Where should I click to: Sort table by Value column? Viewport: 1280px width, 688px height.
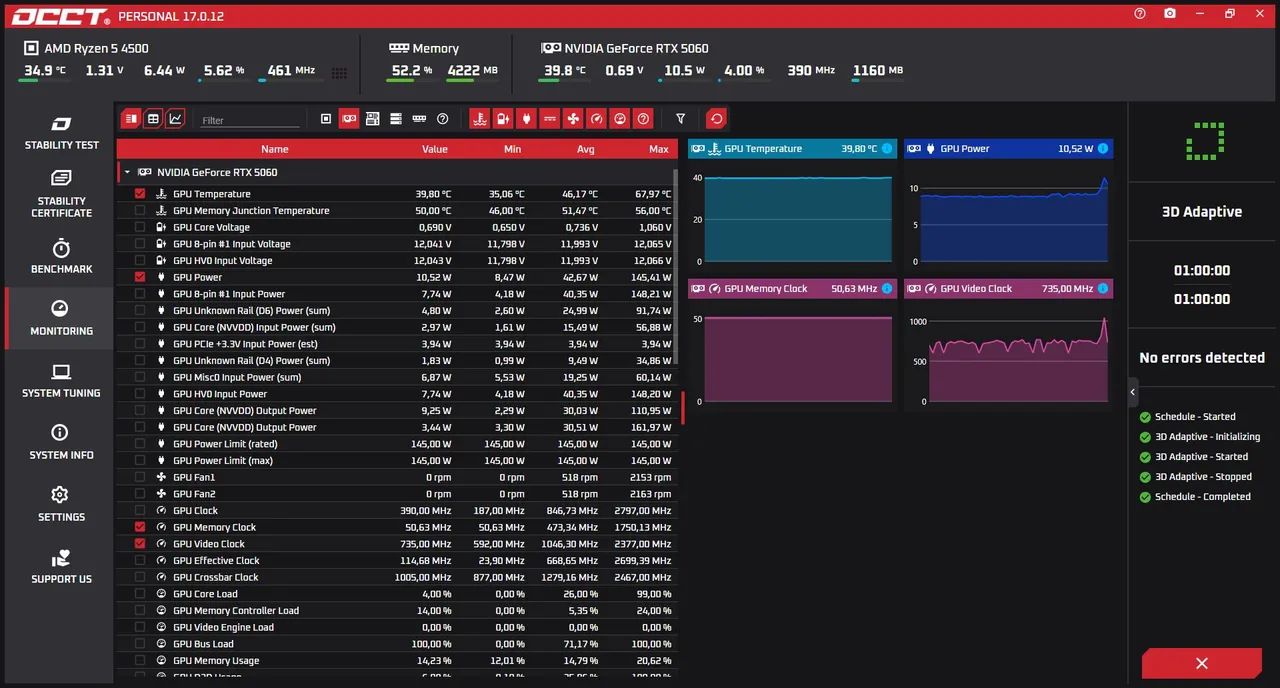click(x=435, y=149)
